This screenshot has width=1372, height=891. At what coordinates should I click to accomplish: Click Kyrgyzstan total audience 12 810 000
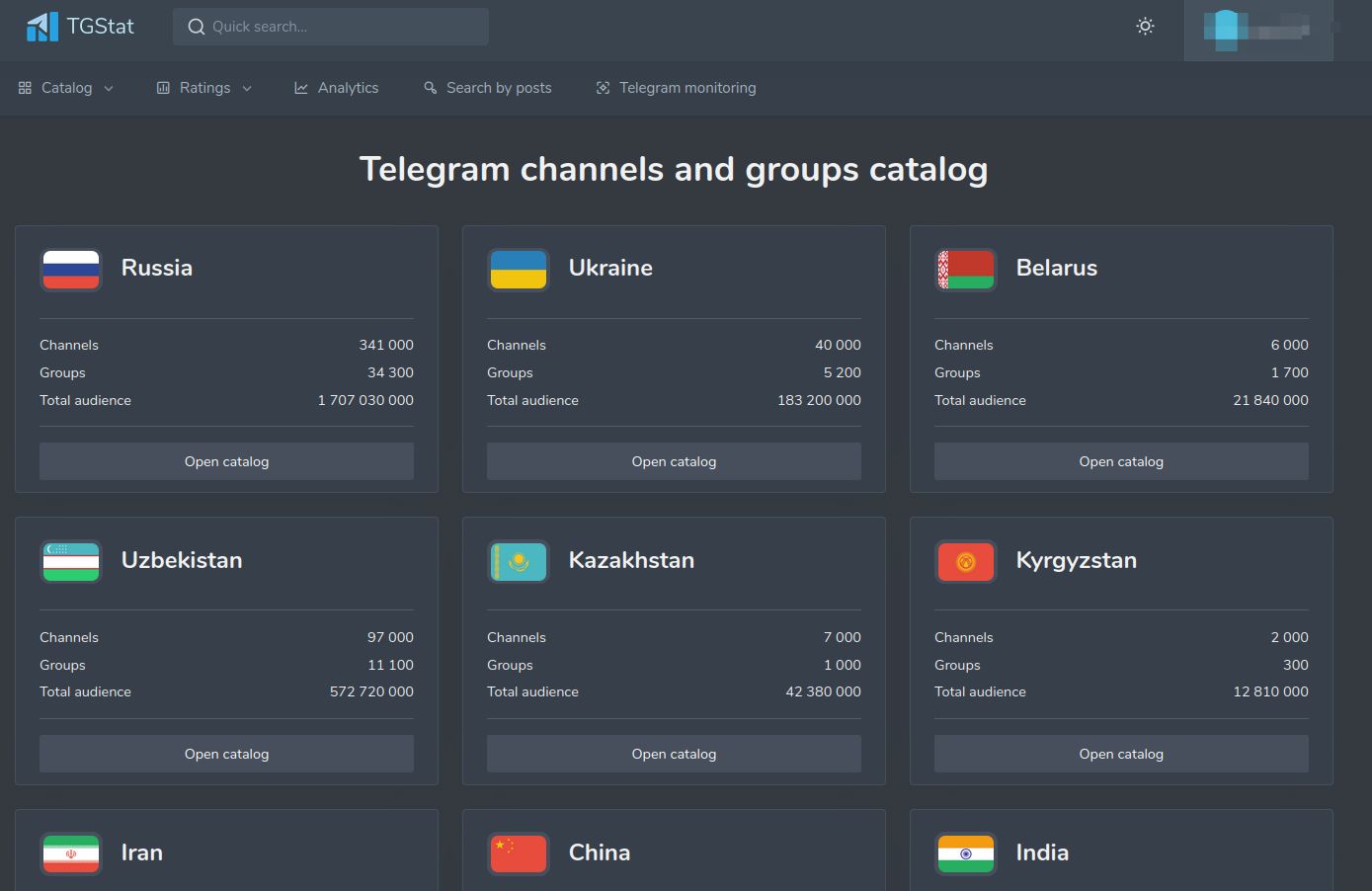1270,691
